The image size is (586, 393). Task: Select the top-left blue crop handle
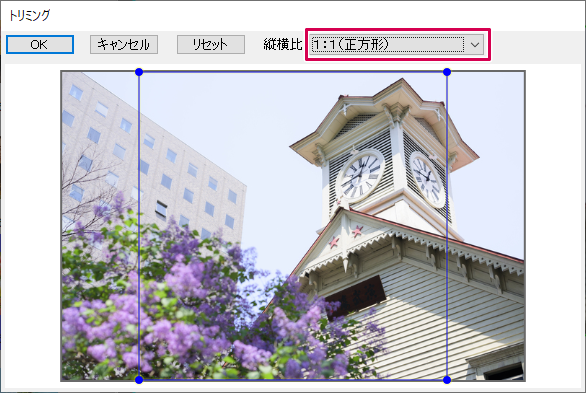tap(139, 72)
